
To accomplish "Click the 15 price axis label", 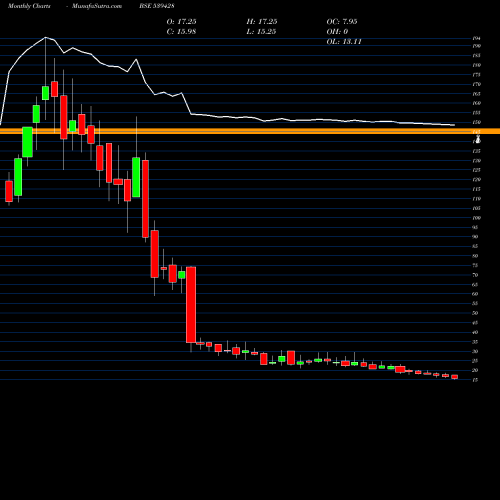I will click(x=475, y=380).
